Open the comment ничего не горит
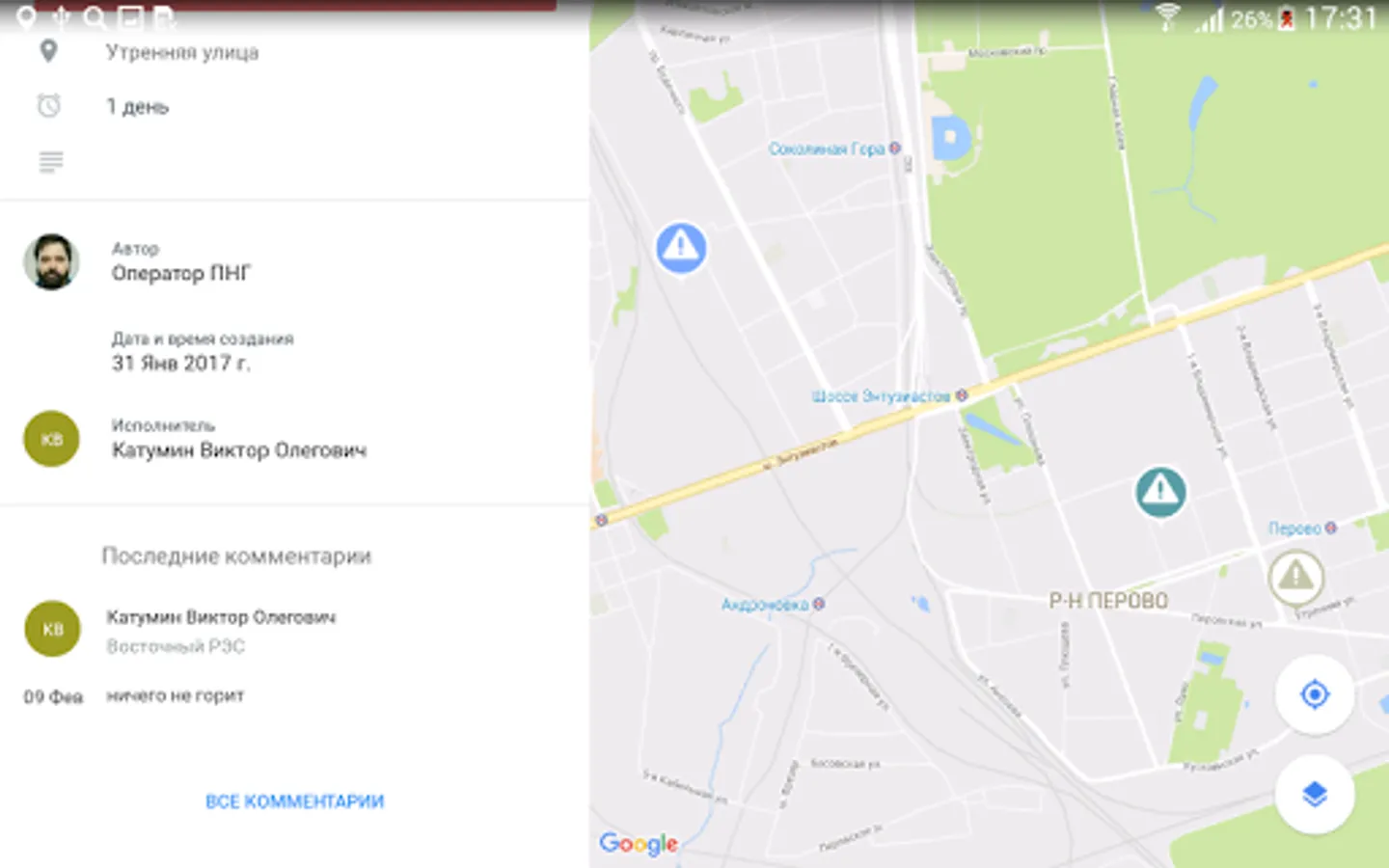The width and height of the screenshot is (1389, 868). click(176, 695)
